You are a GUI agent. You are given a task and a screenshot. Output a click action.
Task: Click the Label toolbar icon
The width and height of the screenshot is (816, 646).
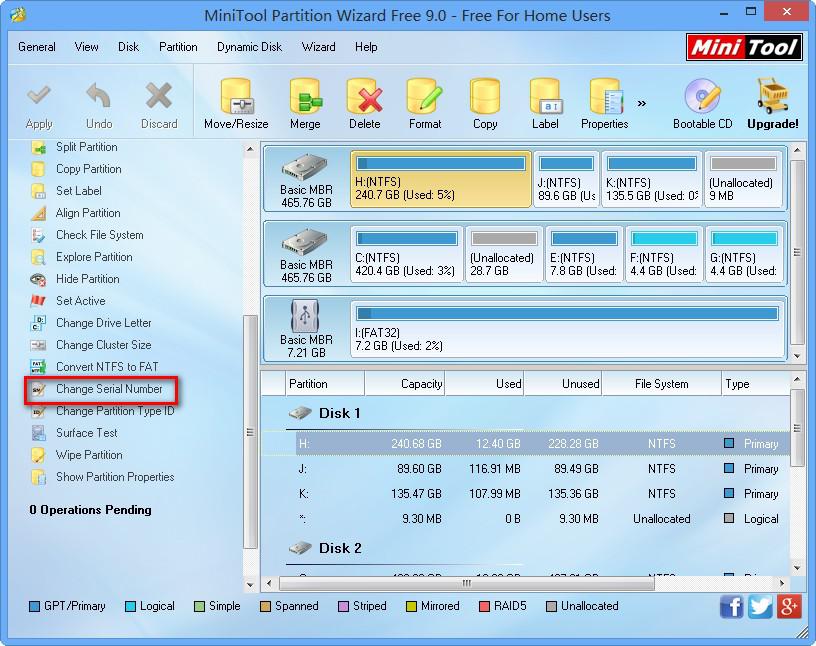pyautogui.click(x=545, y=100)
